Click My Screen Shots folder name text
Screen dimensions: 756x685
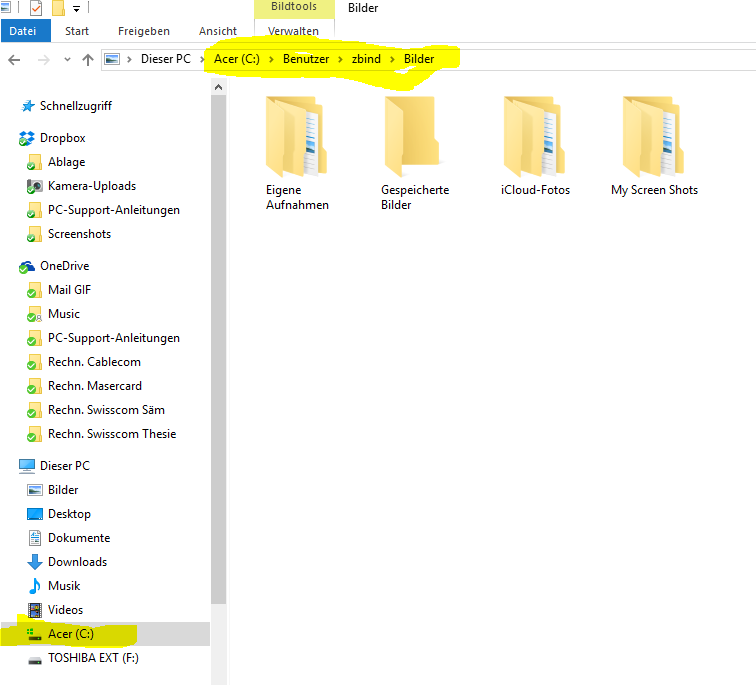click(x=654, y=190)
